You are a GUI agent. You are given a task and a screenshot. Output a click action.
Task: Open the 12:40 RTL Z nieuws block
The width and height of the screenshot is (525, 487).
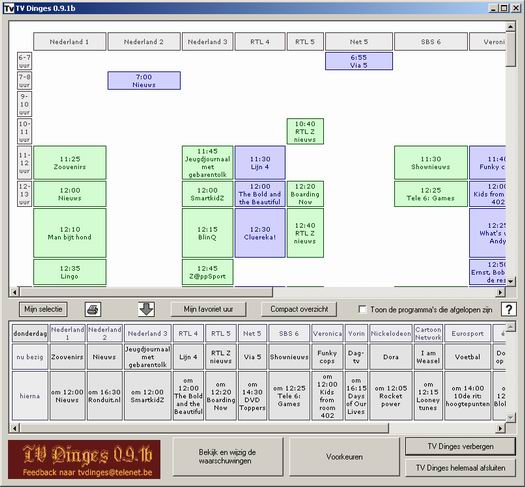point(305,233)
